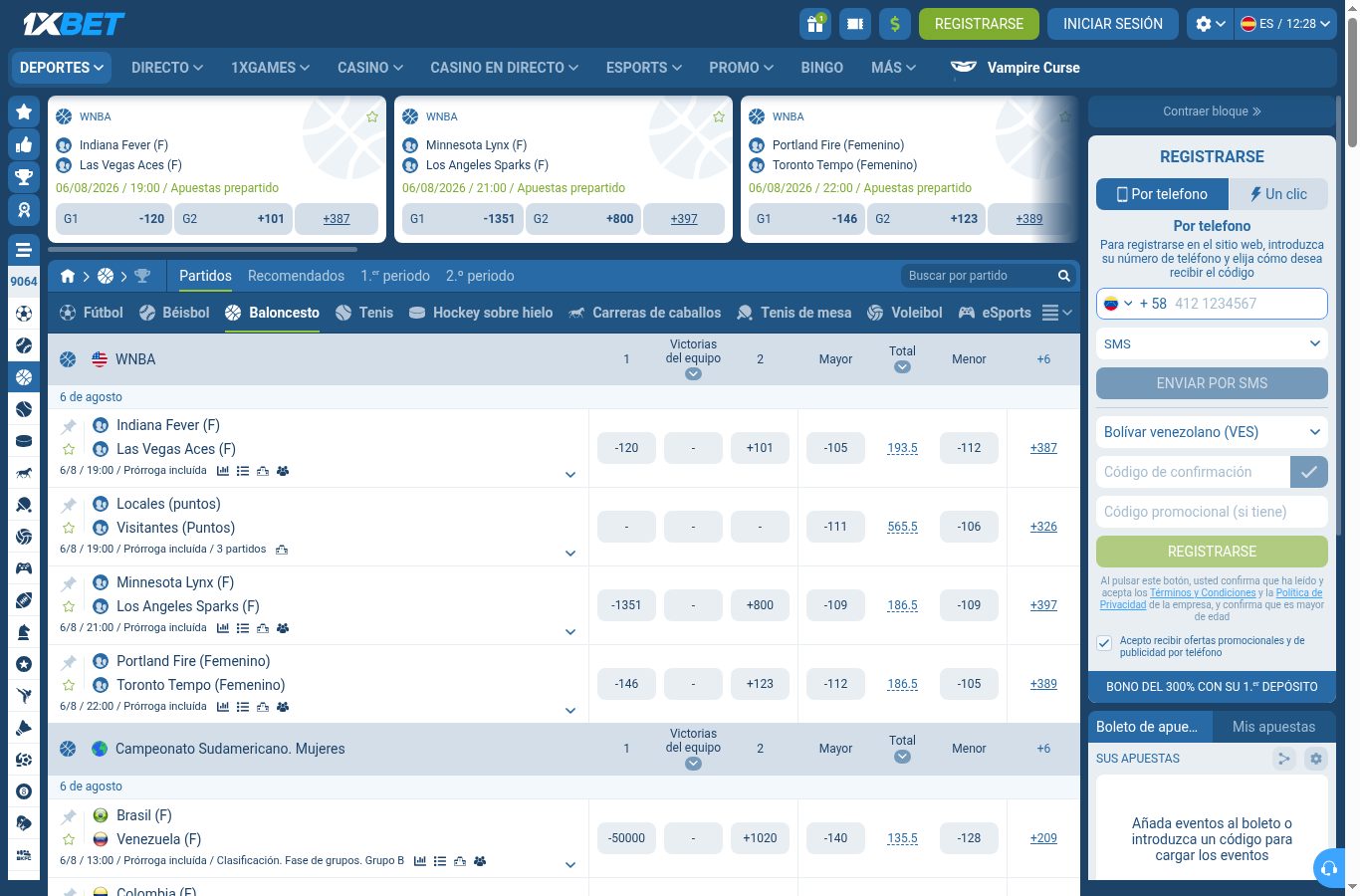Pin the Portland Fire vs Toronto Tempo match

69,662
